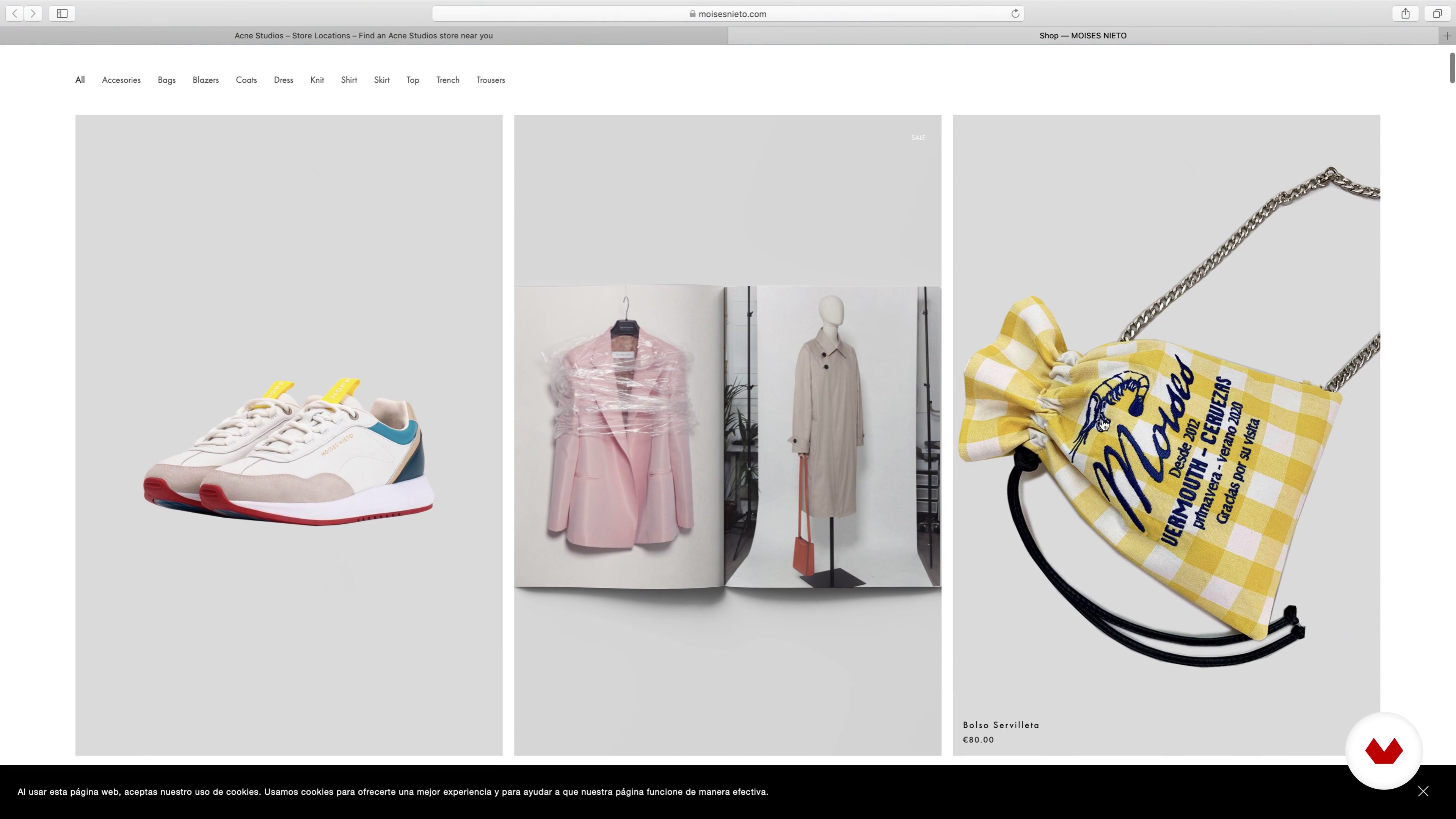The height and width of the screenshot is (819, 1456).
Task: Browse the Trench category
Action: coord(448,80)
